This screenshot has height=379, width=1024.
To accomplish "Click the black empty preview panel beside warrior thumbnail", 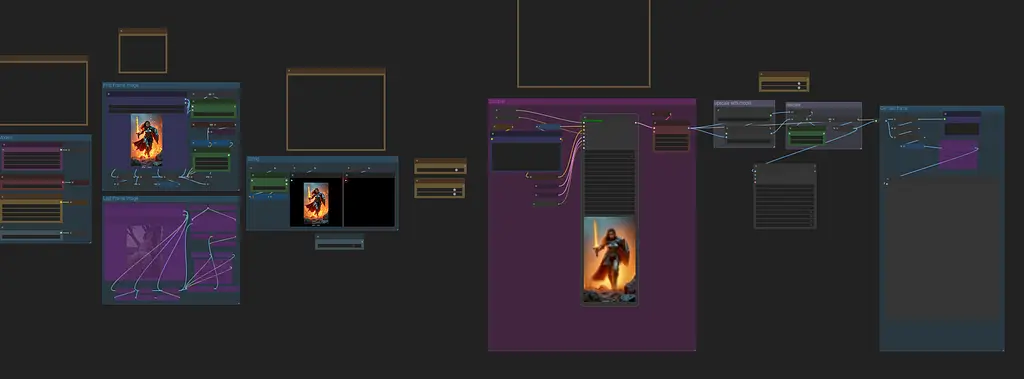I will 369,201.
